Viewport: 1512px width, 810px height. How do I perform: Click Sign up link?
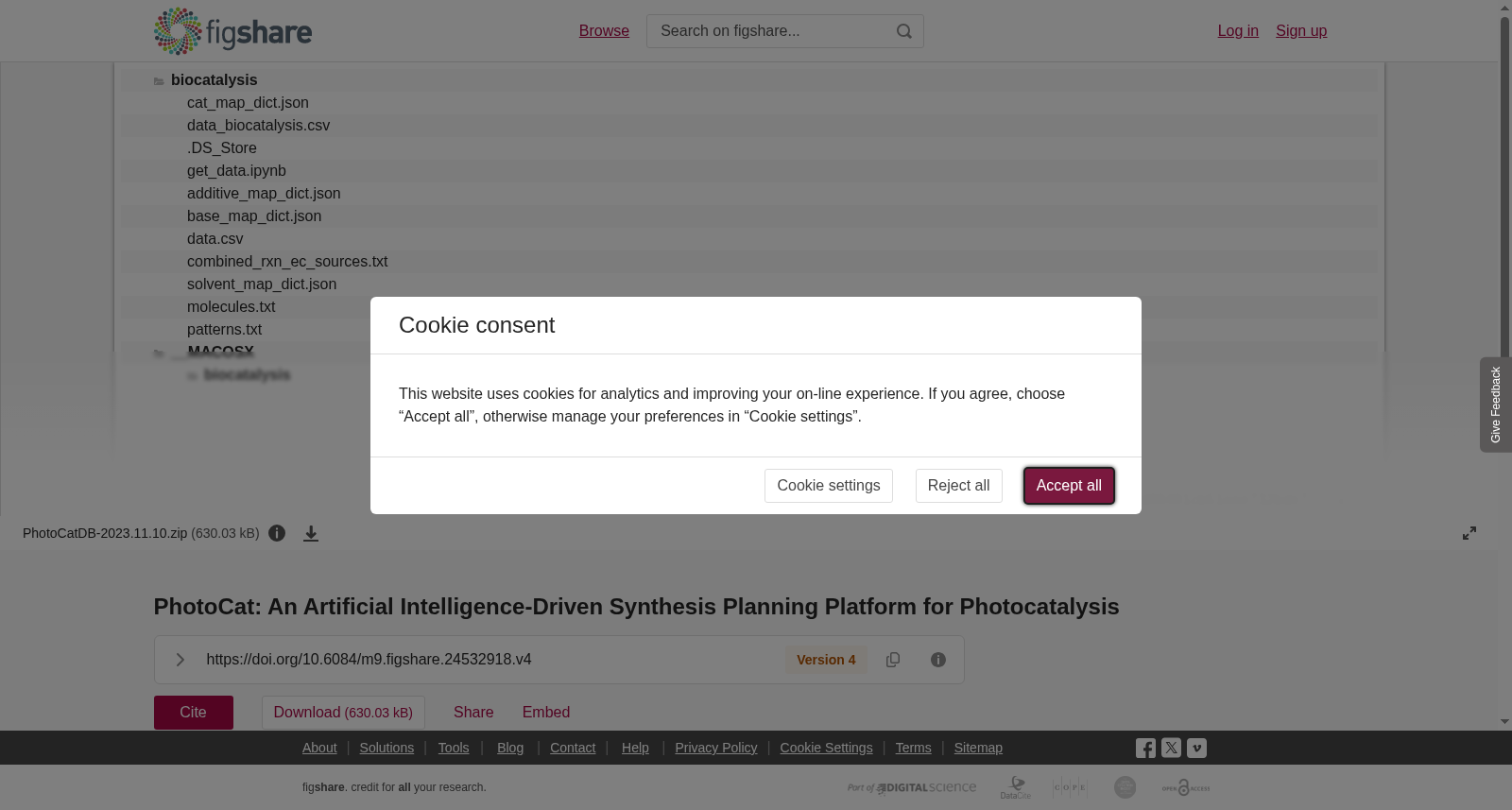click(1301, 31)
